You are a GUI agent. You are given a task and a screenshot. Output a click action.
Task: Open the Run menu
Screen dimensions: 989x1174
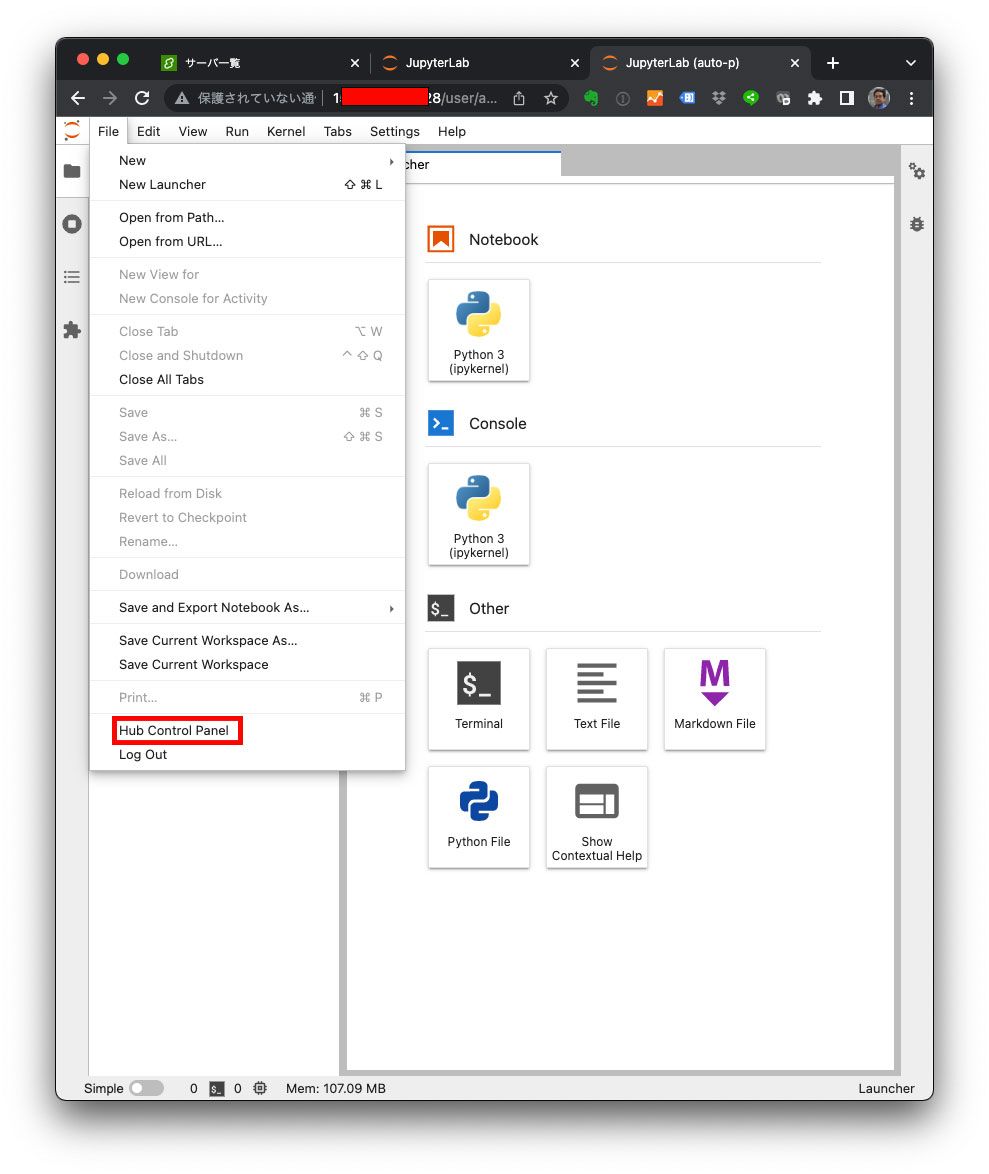point(237,131)
